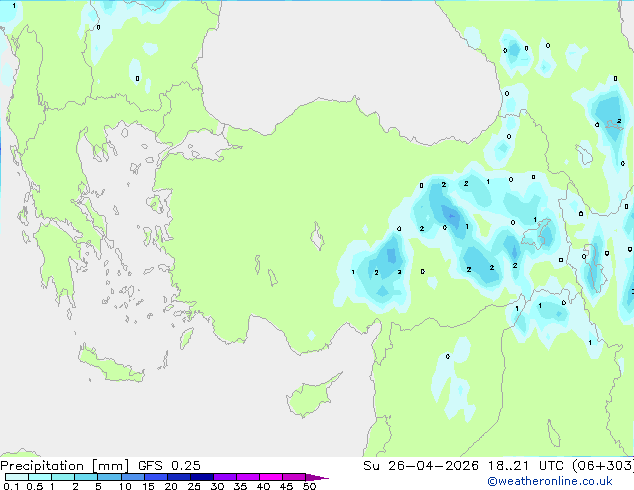Select the 40–45 mm magenta legend box

click(271, 477)
